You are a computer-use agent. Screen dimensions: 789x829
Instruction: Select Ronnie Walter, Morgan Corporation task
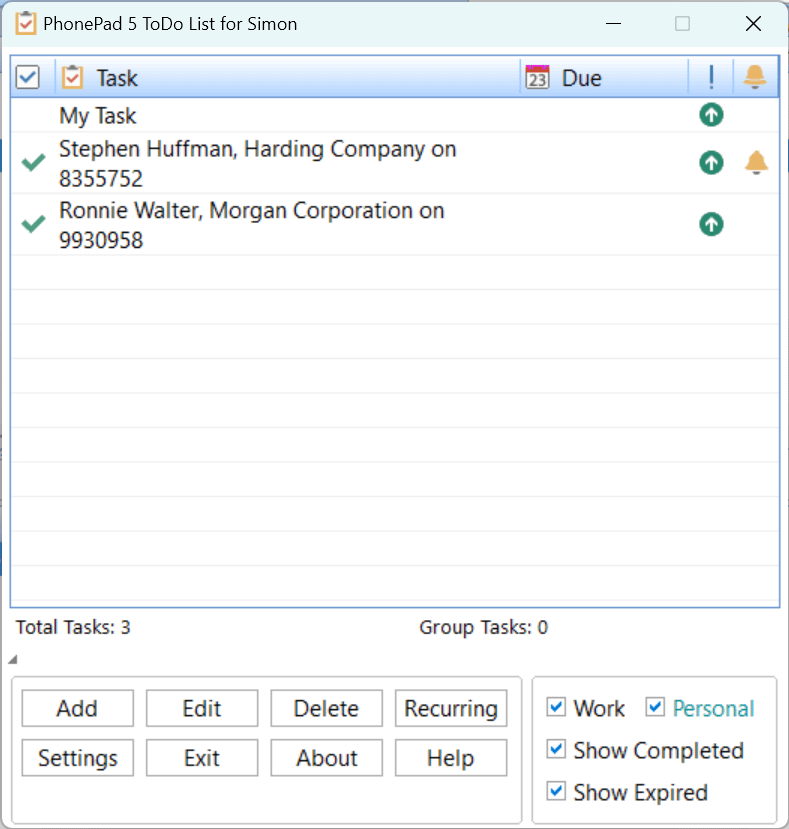(394, 225)
